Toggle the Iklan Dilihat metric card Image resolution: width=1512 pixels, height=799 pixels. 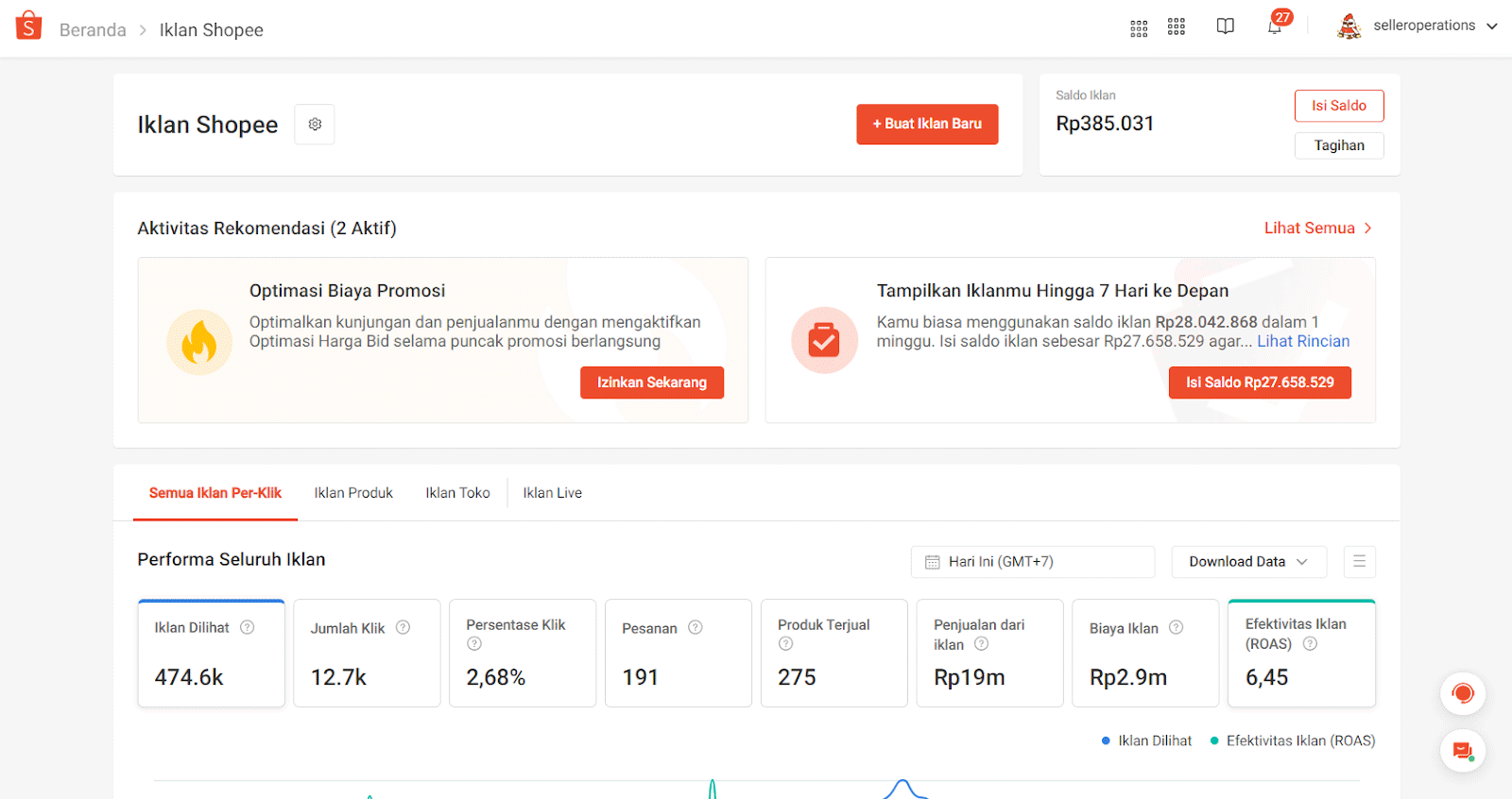click(211, 654)
